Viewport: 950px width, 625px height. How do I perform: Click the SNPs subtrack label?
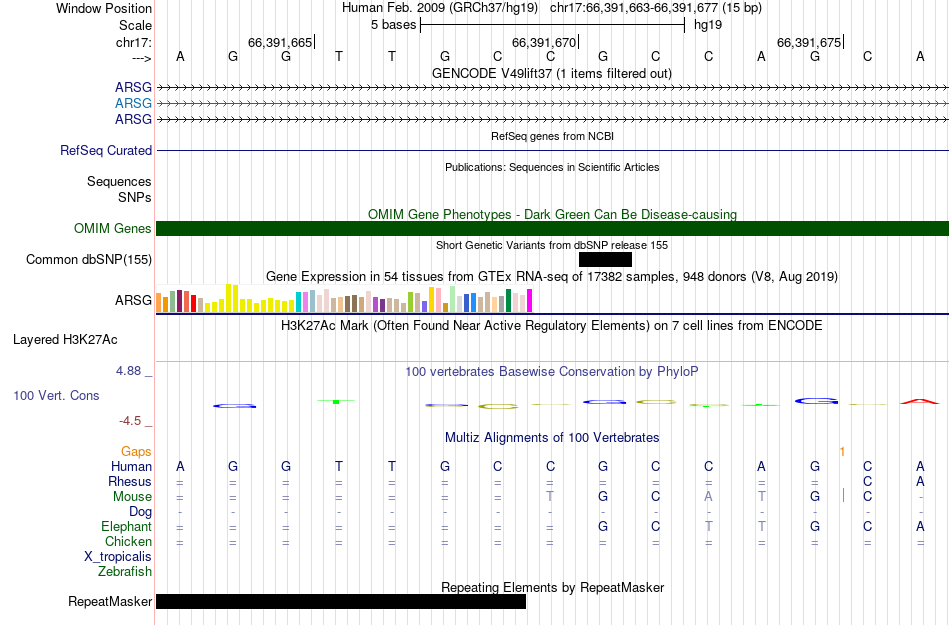[135, 197]
